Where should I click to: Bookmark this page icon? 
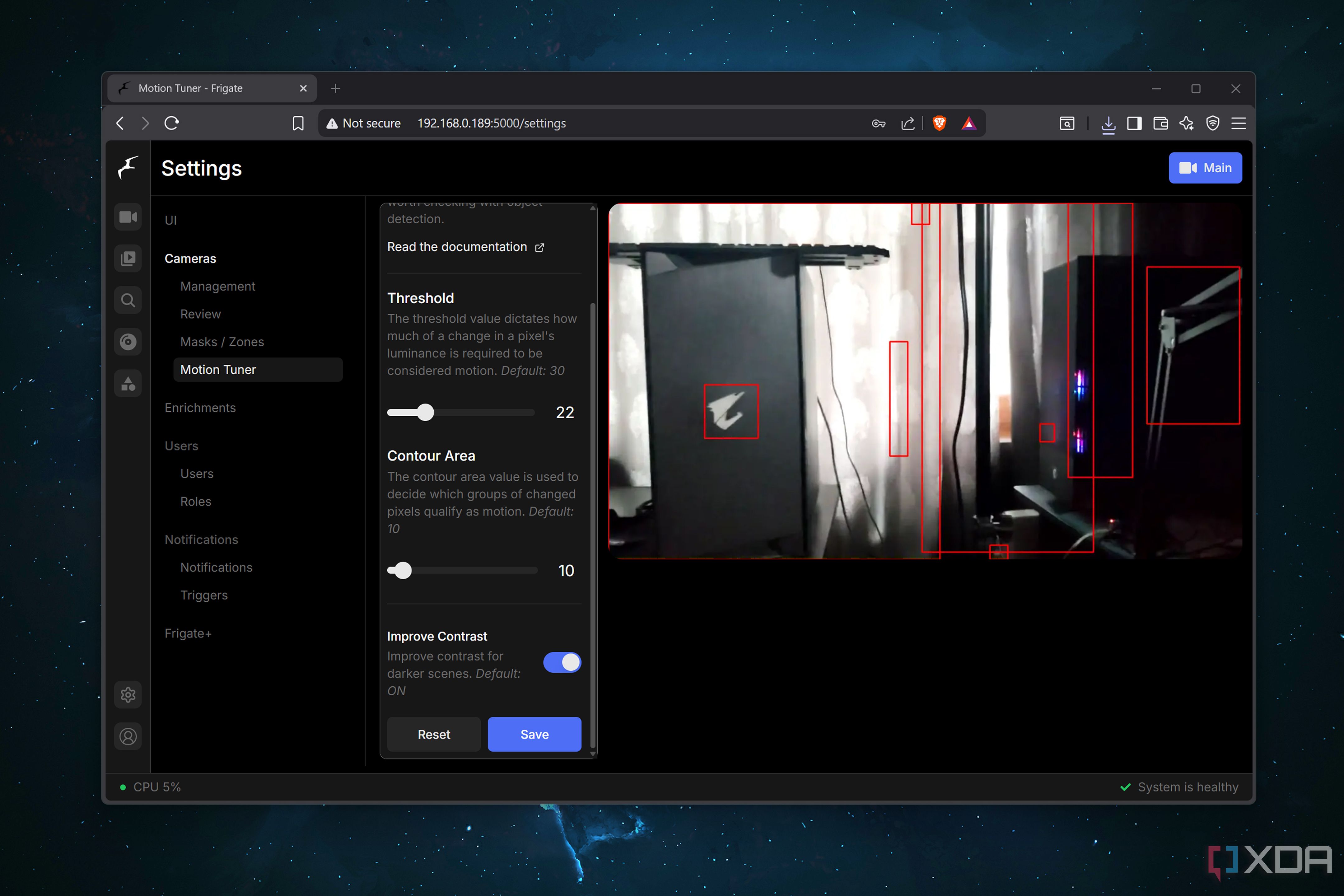tap(298, 124)
